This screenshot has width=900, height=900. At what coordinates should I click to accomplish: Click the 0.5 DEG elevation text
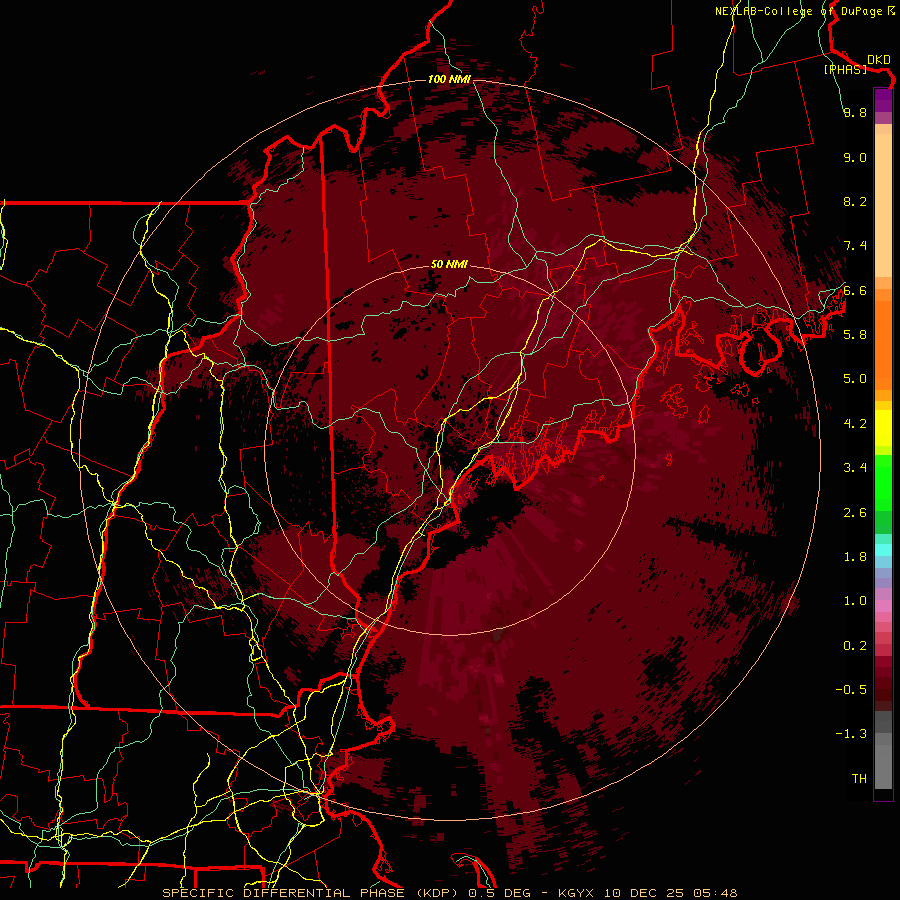pos(499,893)
